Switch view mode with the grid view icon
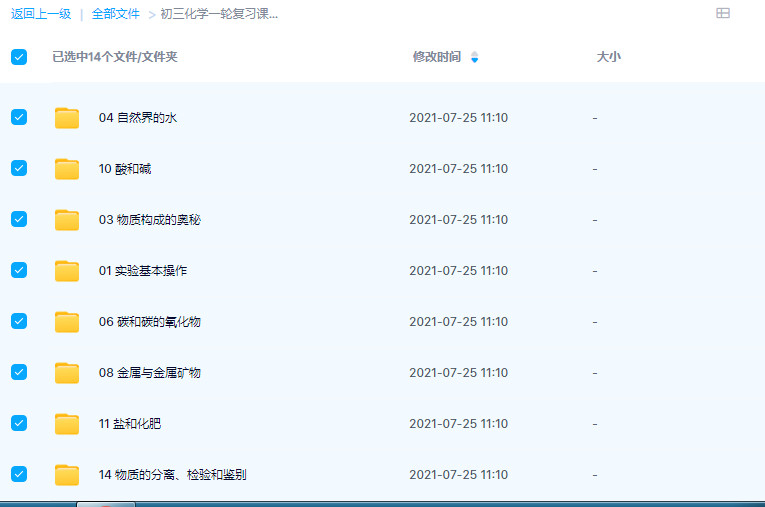This screenshot has width=765, height=507. click(x=723, y=13)
